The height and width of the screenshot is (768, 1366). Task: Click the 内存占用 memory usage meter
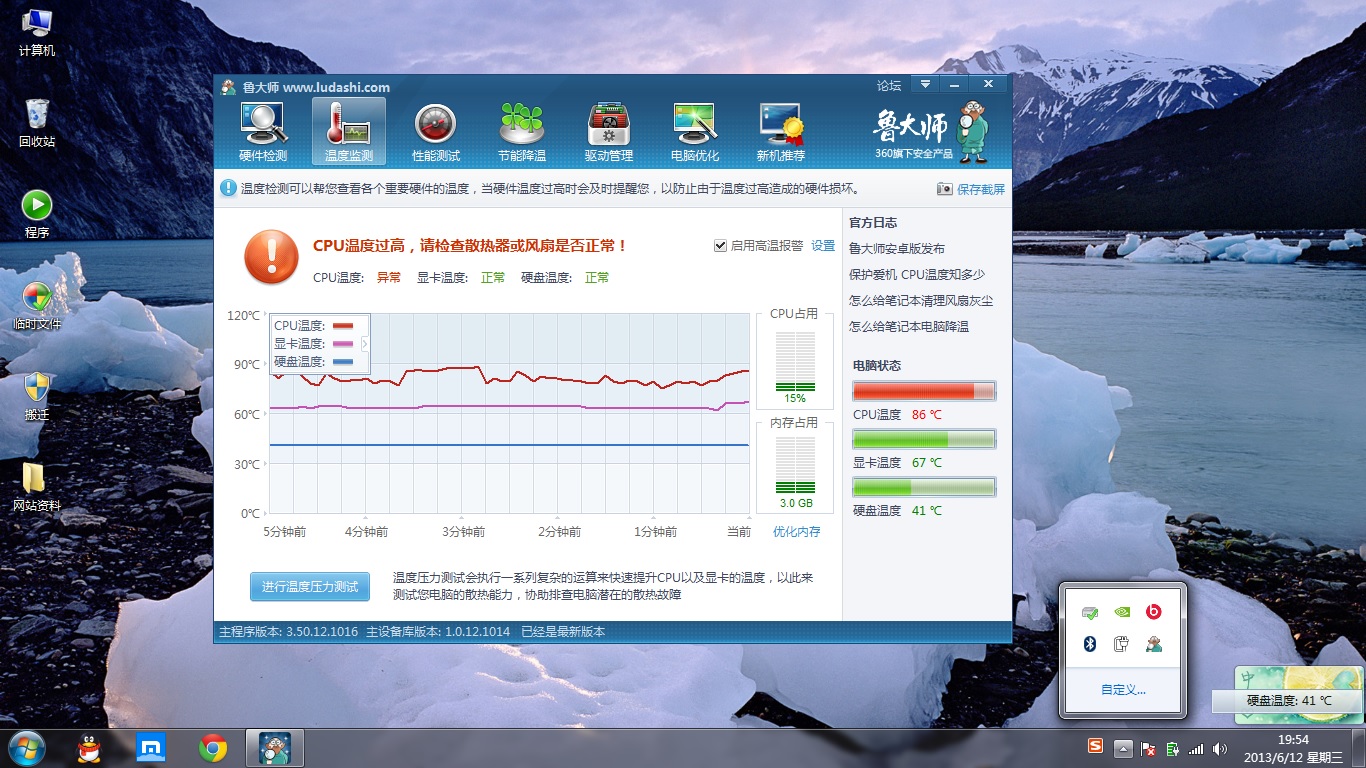tap(795, 466)
